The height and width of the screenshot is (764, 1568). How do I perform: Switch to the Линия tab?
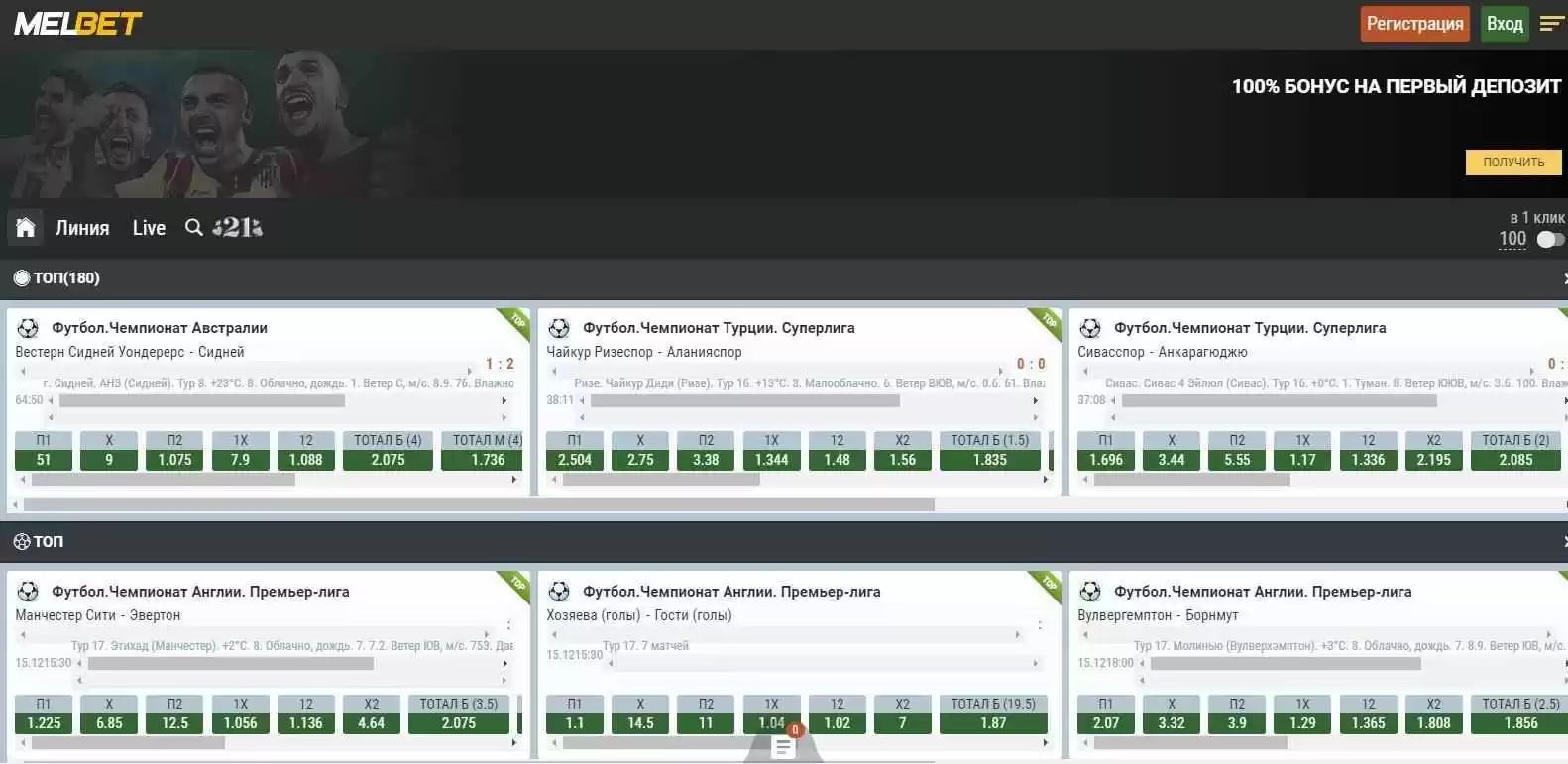point(82,228)
